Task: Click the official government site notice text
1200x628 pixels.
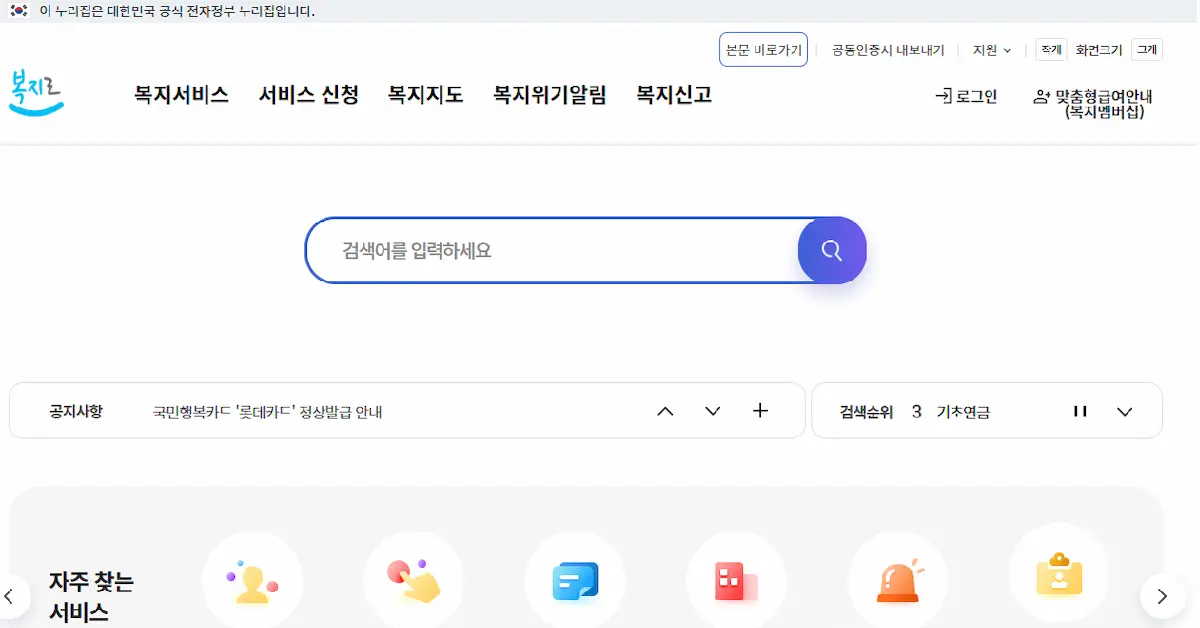Action: [177, 11]
